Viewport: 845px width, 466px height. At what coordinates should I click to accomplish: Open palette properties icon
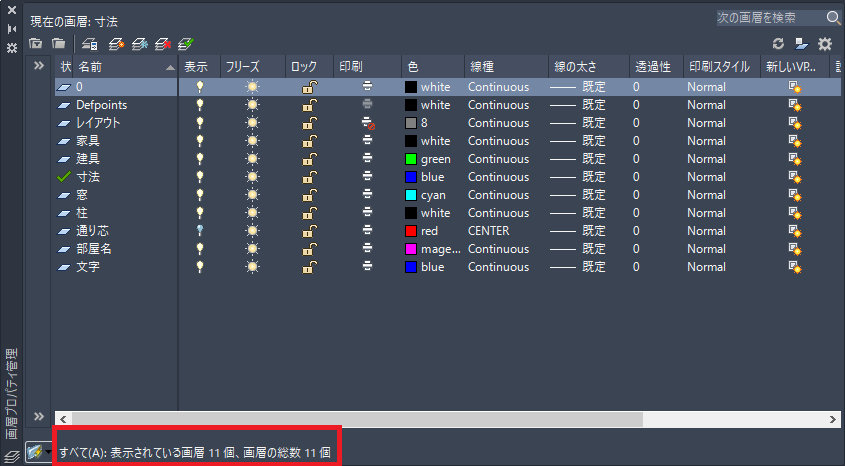[12, 48]
